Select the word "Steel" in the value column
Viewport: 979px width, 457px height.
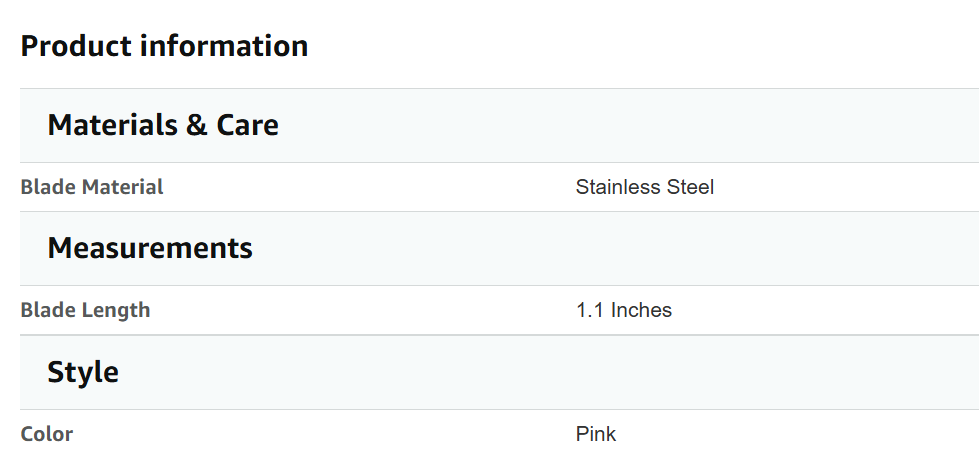click(x=689, y=187)
